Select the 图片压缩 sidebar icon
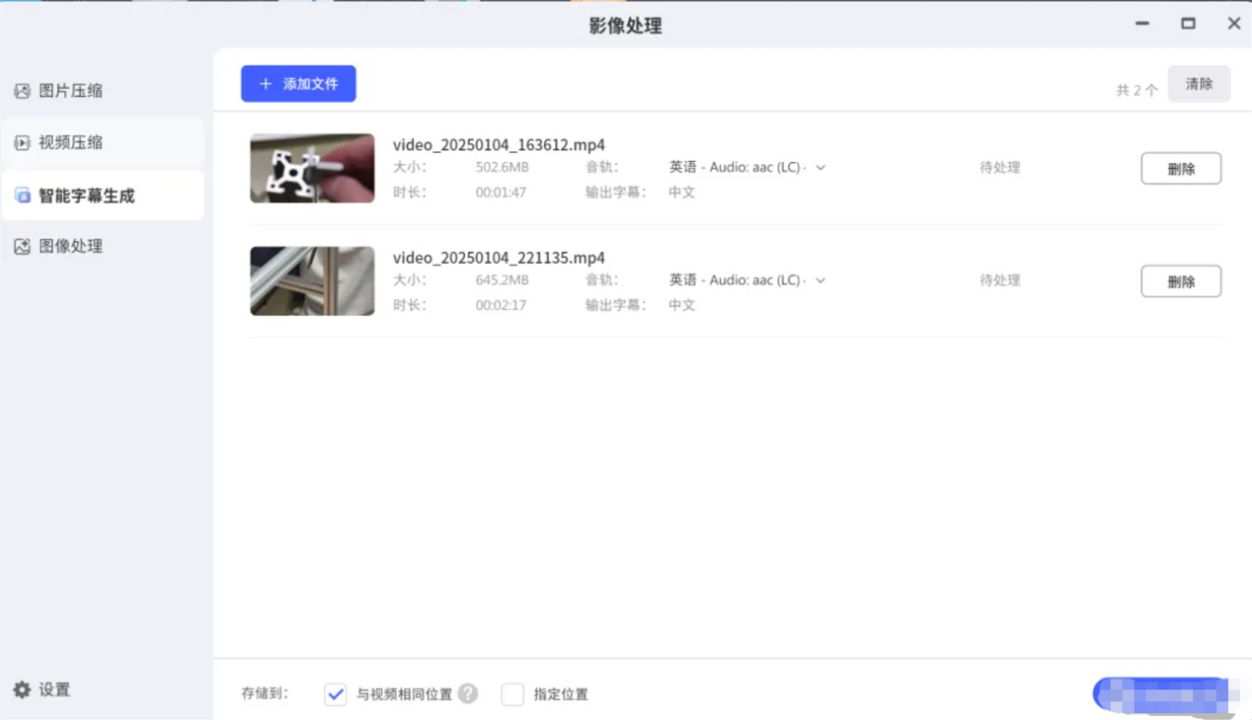 point(22,90)
